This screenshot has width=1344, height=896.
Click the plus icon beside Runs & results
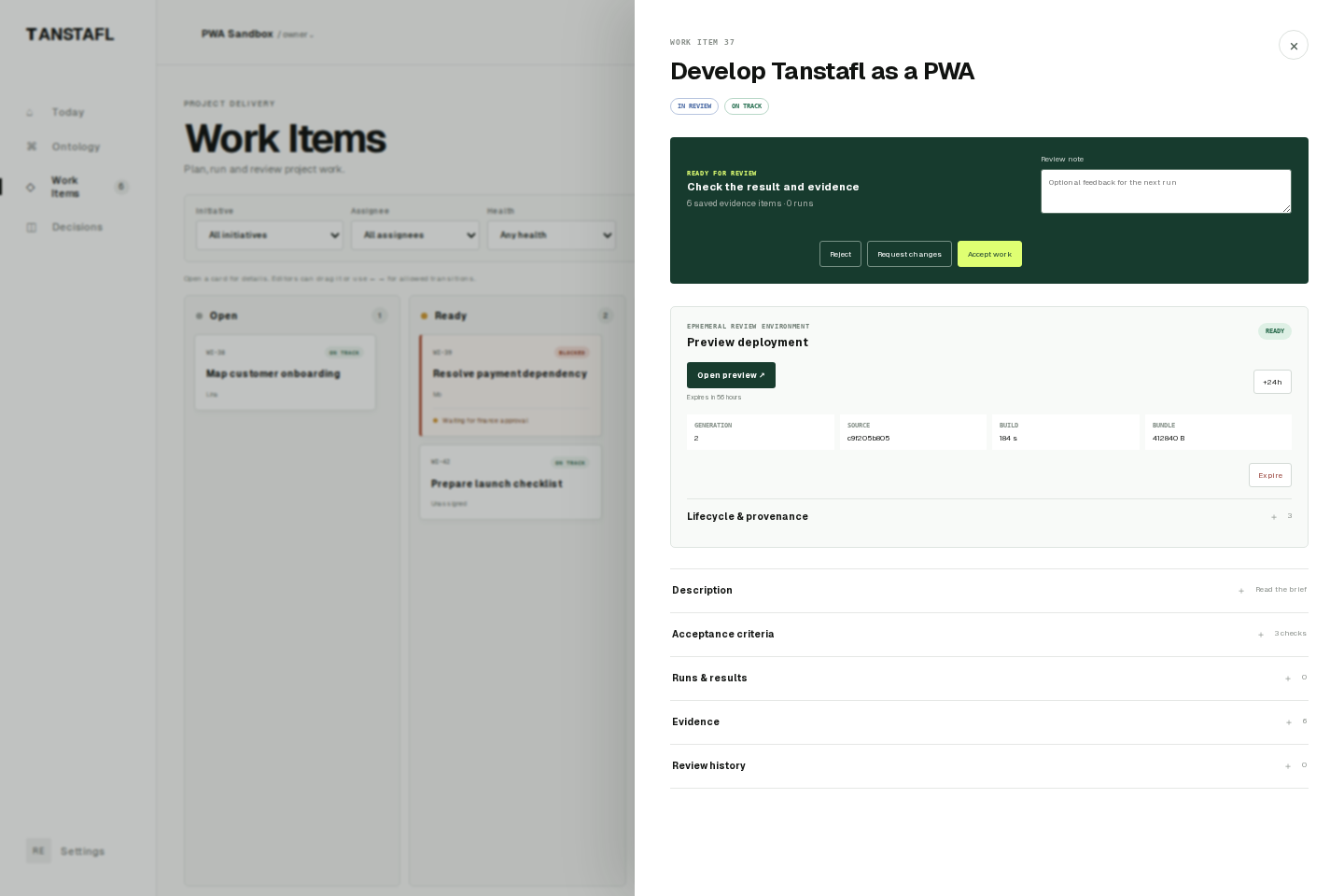(1288, 679)
